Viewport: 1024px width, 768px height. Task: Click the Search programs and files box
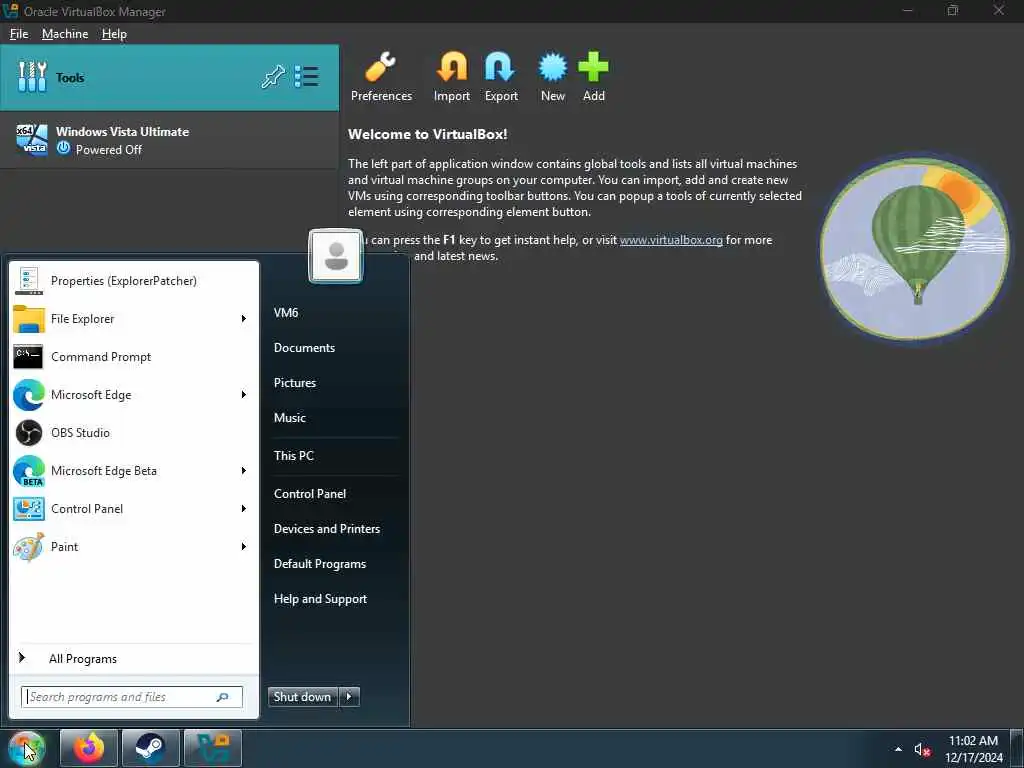pyautogui.click(x=132, y=697)
